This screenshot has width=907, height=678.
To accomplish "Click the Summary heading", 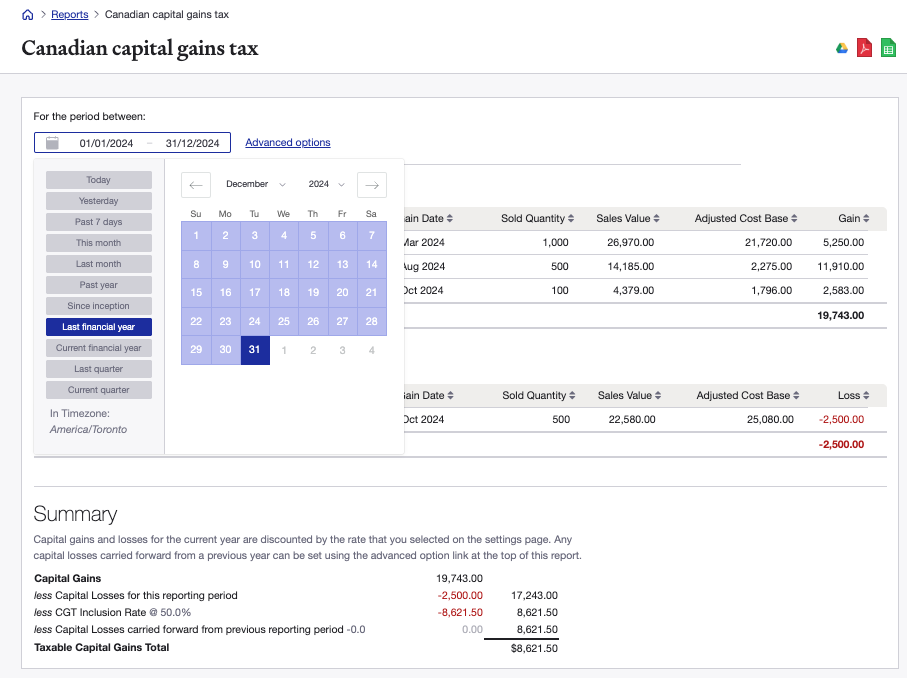I will pos(75,514).
